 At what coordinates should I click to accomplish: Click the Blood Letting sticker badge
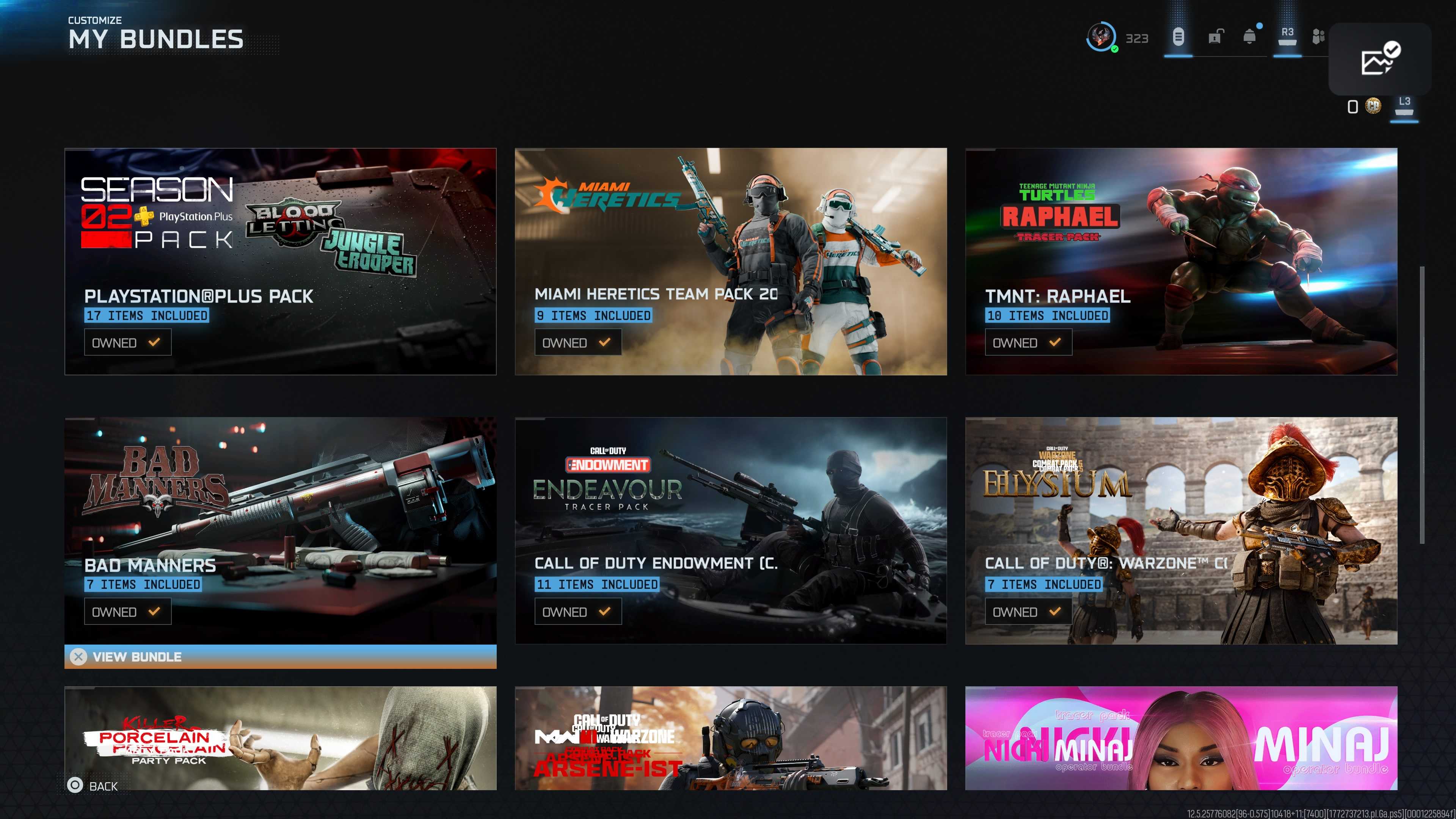tap(294, 221)
